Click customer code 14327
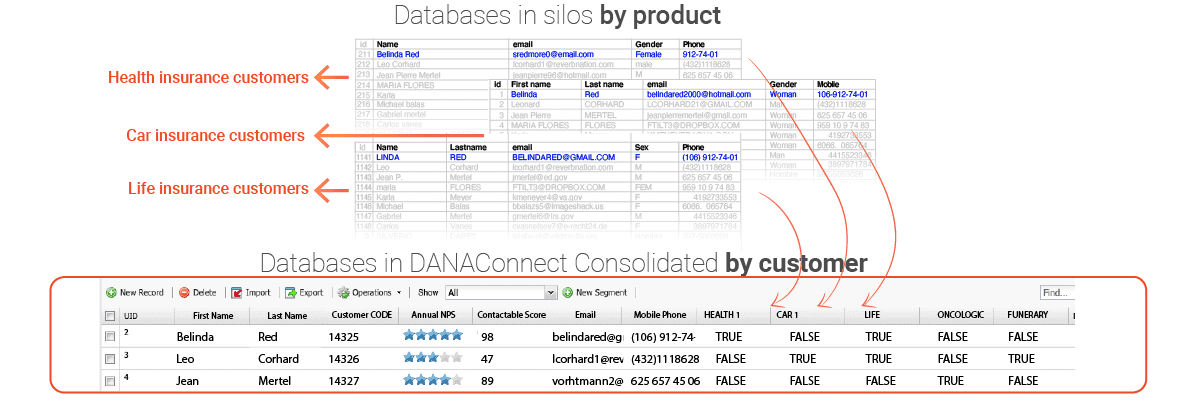1201x401 pixels. [x=345, y=381]
